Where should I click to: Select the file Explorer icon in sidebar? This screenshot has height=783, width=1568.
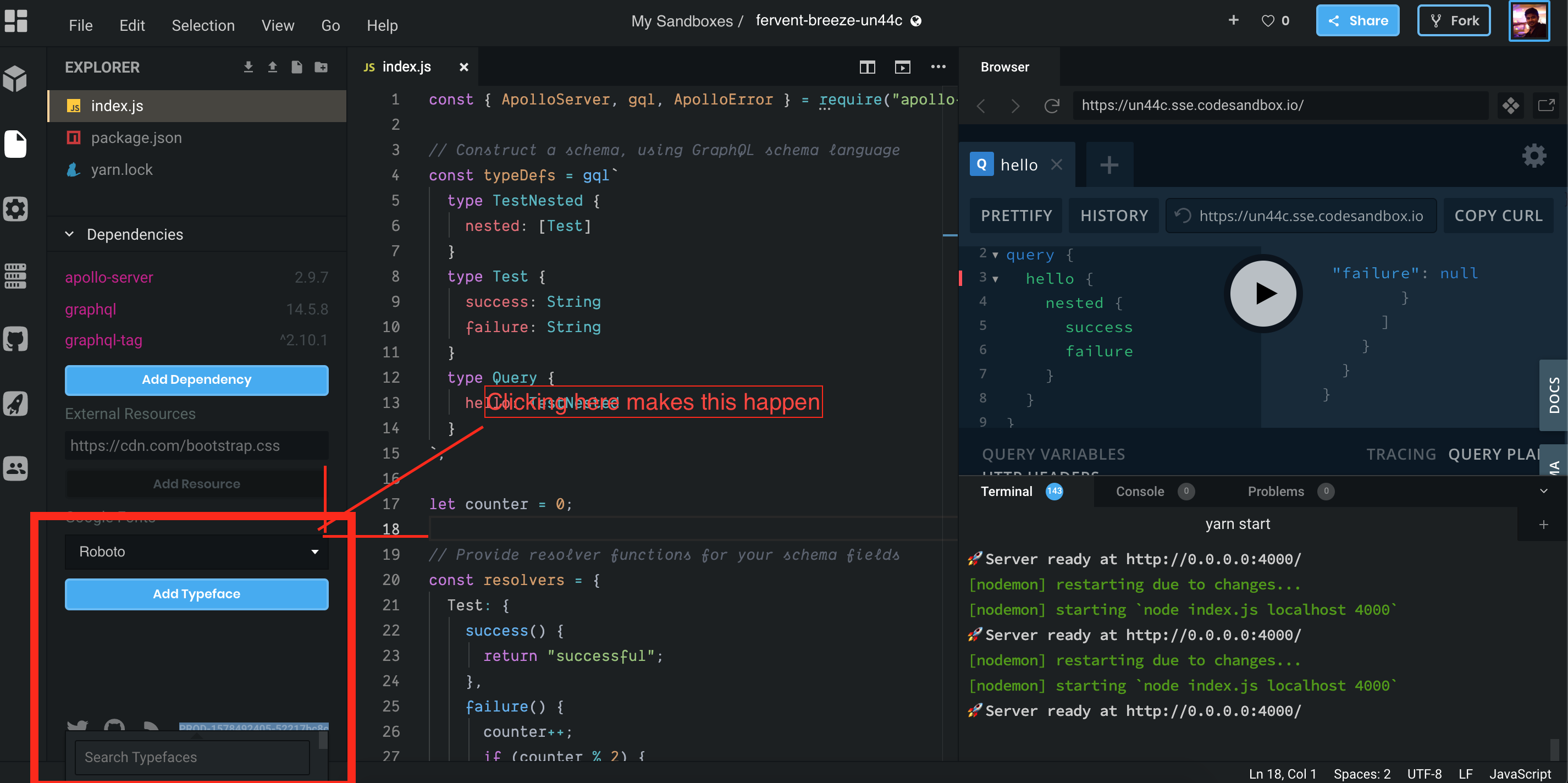click(x=15, y=144)
